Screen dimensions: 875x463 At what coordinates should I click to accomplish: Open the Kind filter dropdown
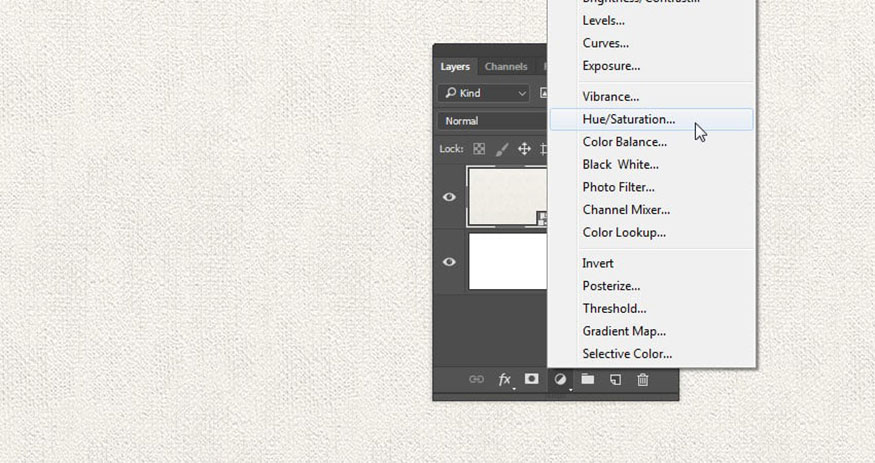(x=484, y=93)
